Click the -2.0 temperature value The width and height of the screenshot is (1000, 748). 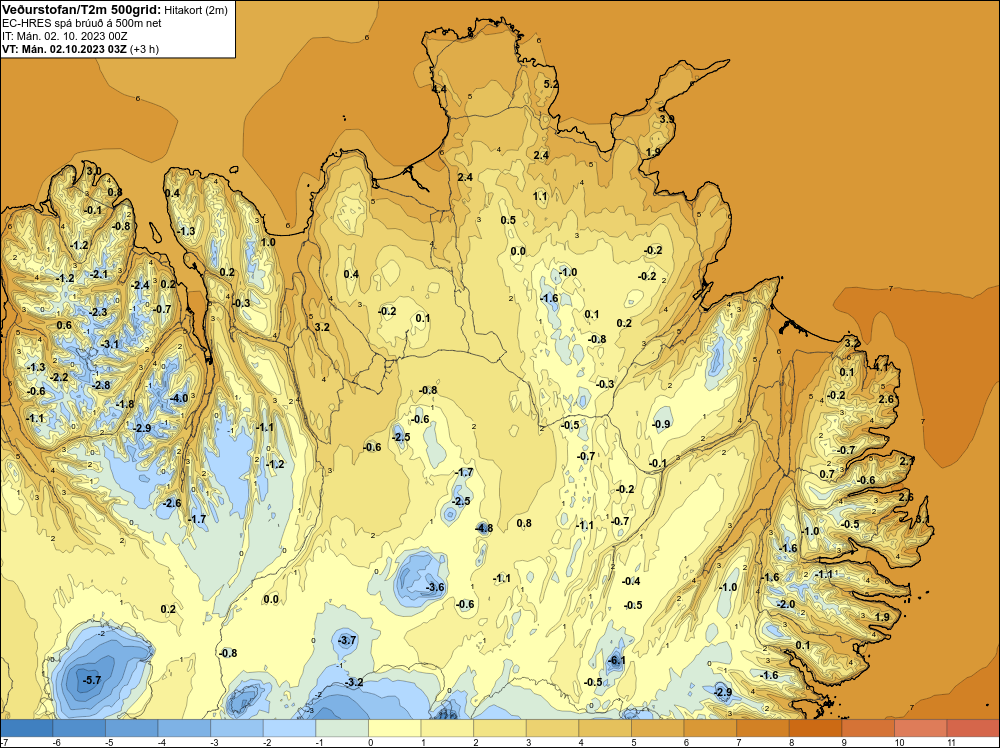point(786,605)
